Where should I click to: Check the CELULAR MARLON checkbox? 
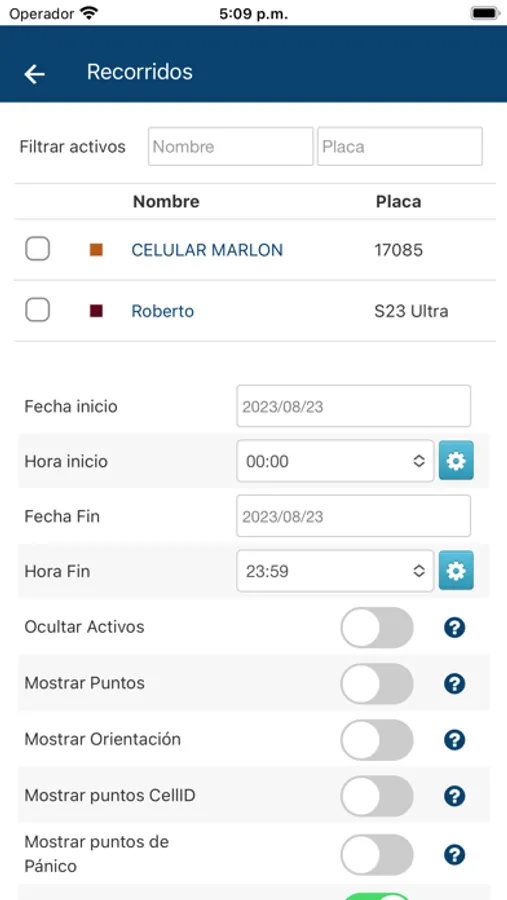tap(37, 249)
